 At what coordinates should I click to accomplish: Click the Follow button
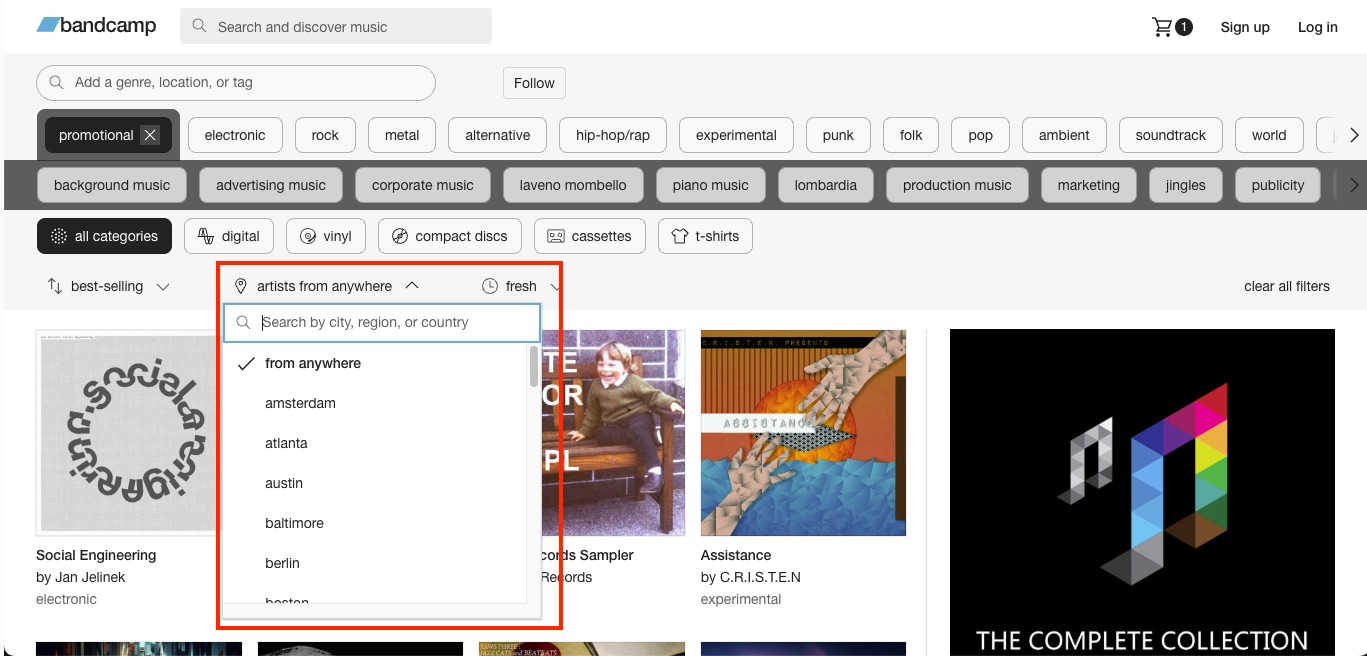tap(533, 83)
